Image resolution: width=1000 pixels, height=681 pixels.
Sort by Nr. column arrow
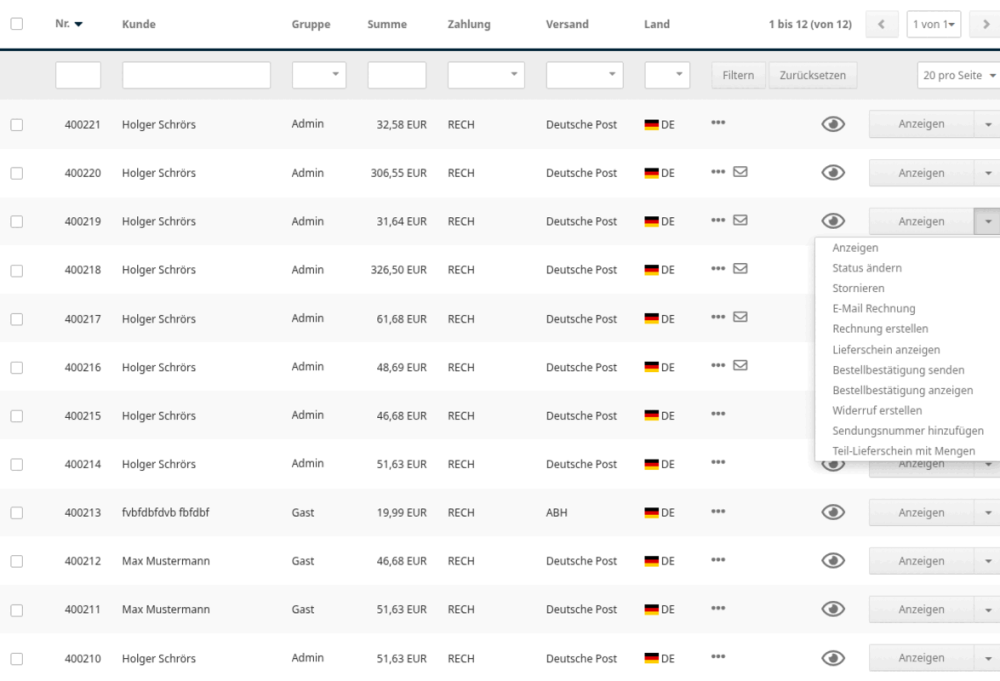coord(78,24)
